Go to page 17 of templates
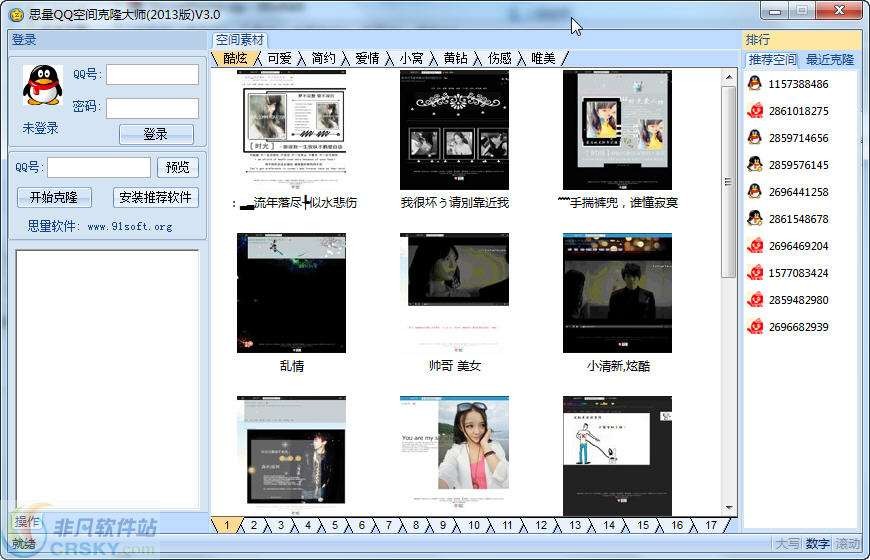This screenshot has height=560, width=870. click(x=711, y=525)
